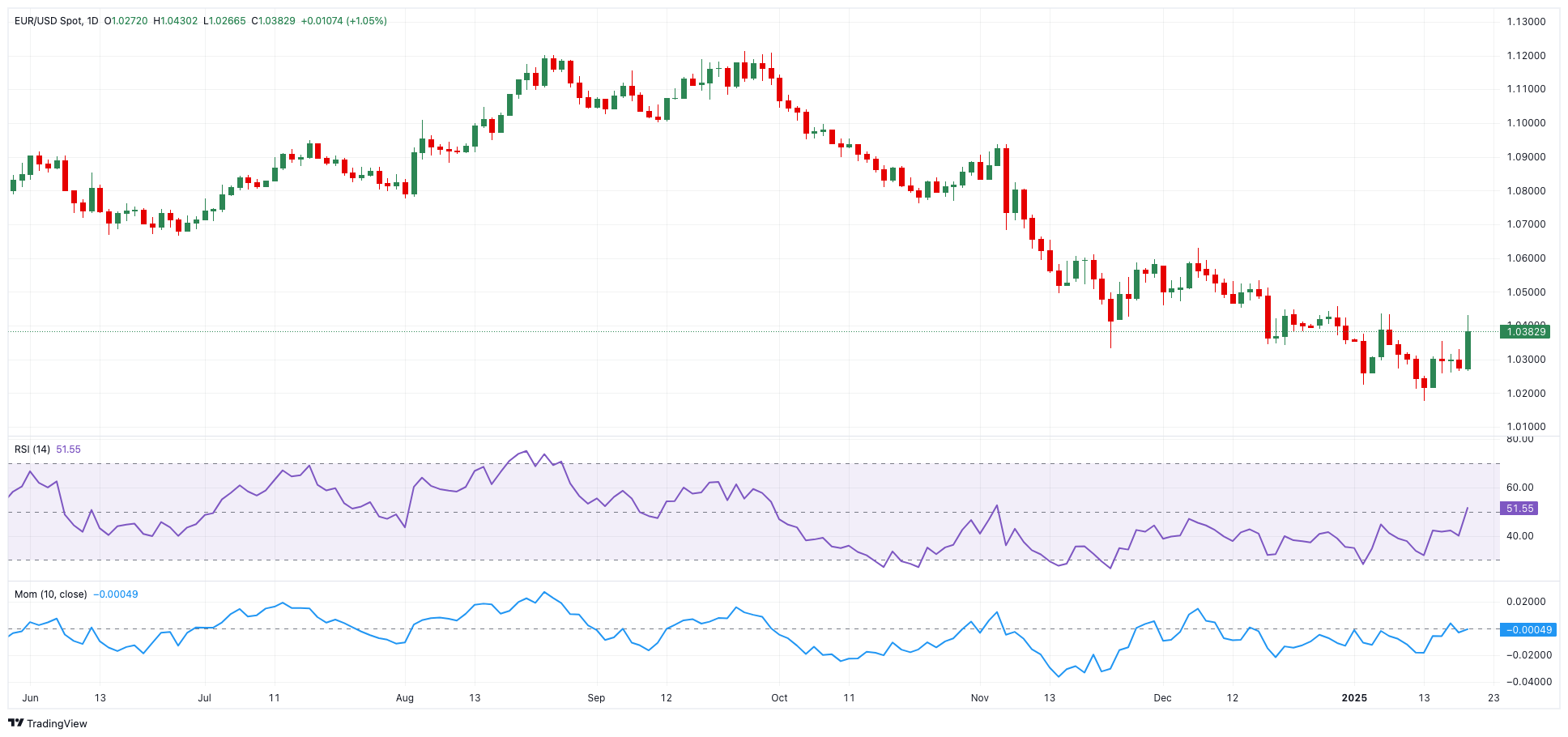Image resolution: width=1568 pixels, height=737 pixels.
Task: Click the Dec label on time axis
Action: click(1162, 697)
